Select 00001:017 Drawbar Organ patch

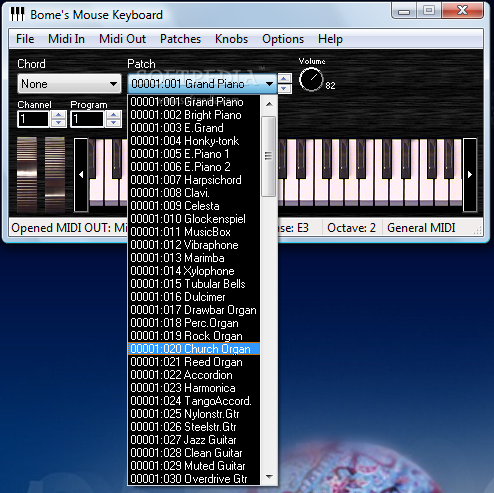(x=194, y=310)
